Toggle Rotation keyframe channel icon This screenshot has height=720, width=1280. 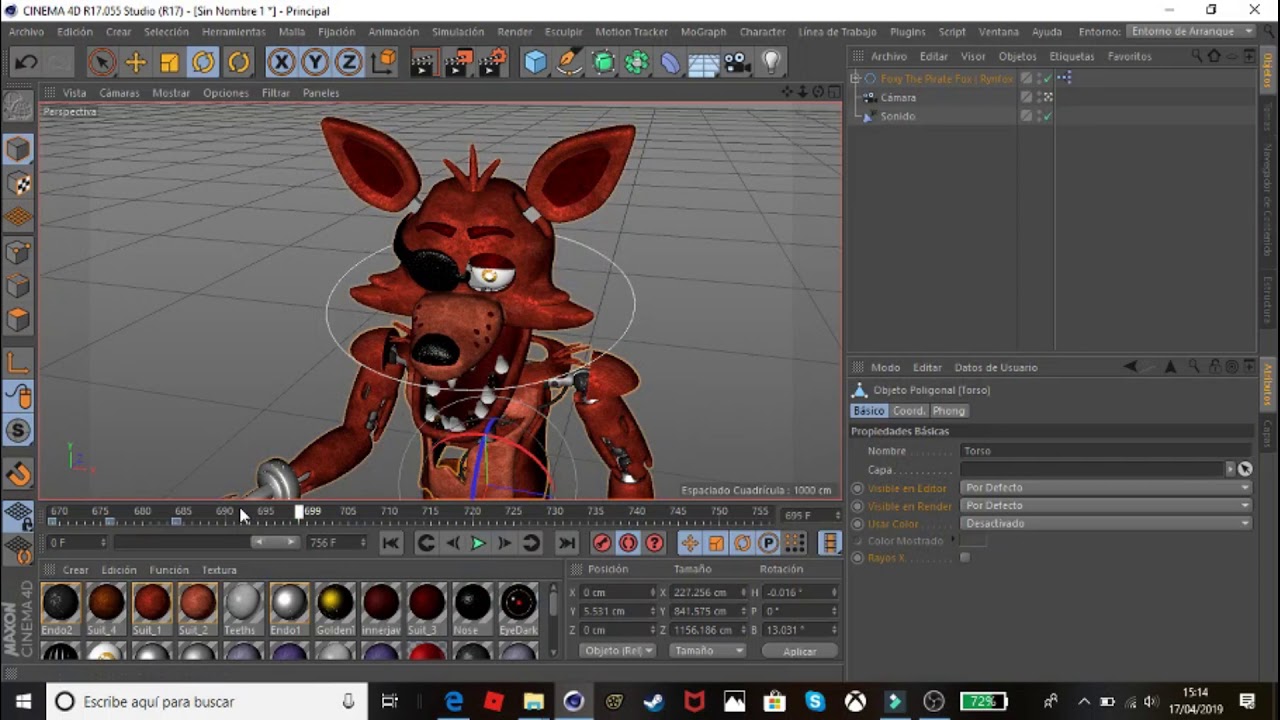pyautogui.click(x=742, y=543)
